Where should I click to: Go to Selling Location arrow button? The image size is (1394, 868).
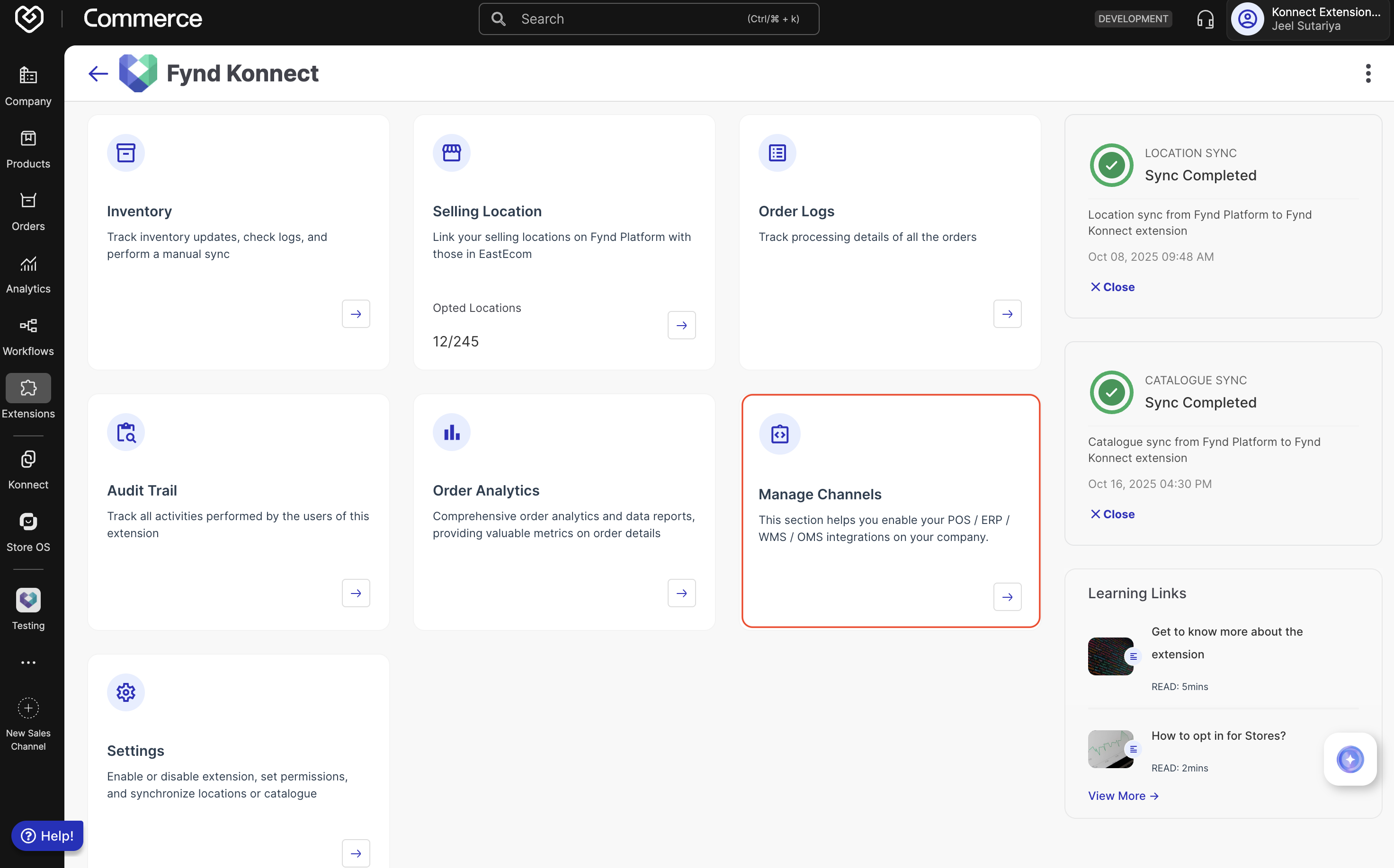(x=681, y=326)
